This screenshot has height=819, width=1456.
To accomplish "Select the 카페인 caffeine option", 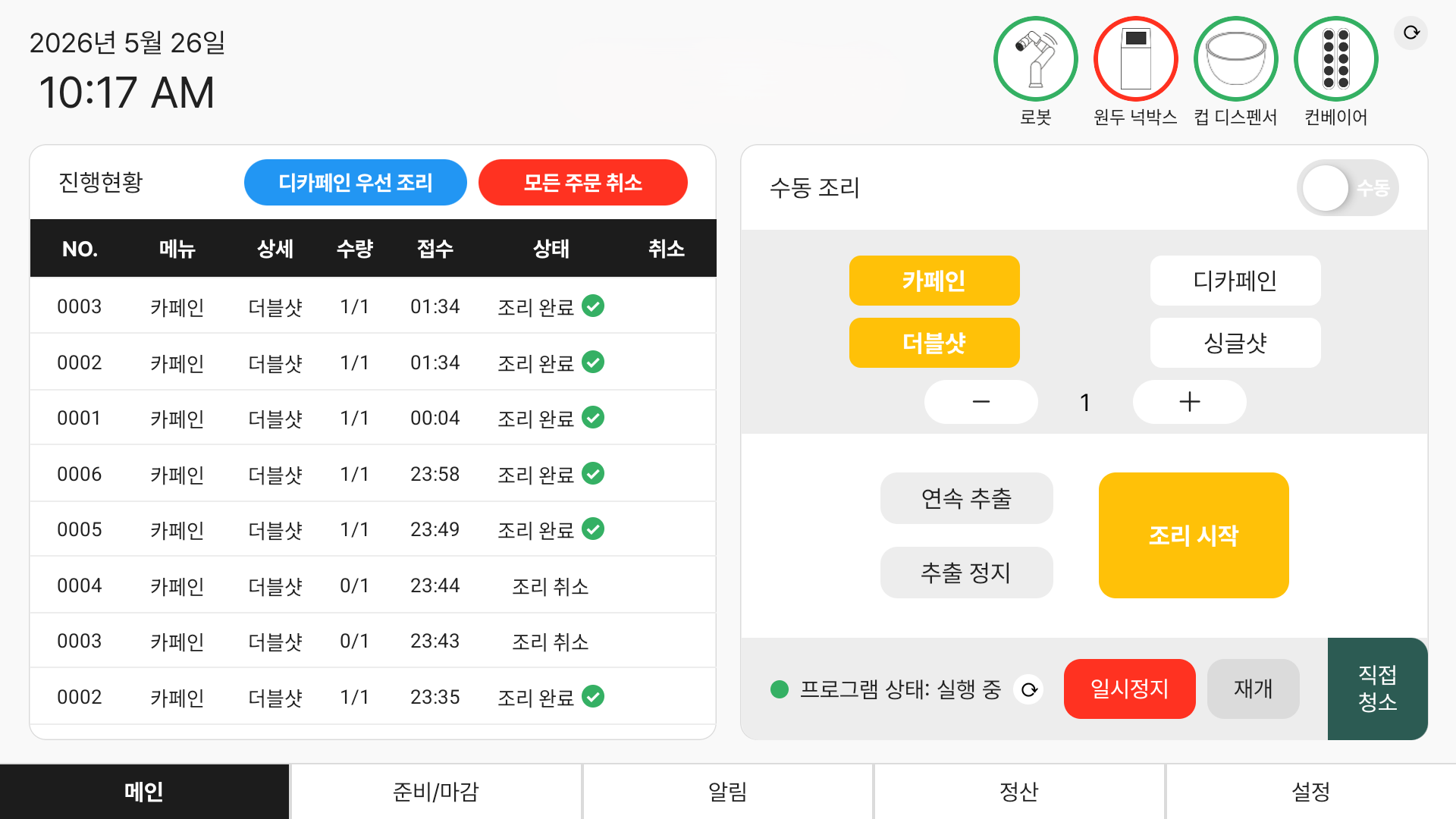I will pos(934,281).
